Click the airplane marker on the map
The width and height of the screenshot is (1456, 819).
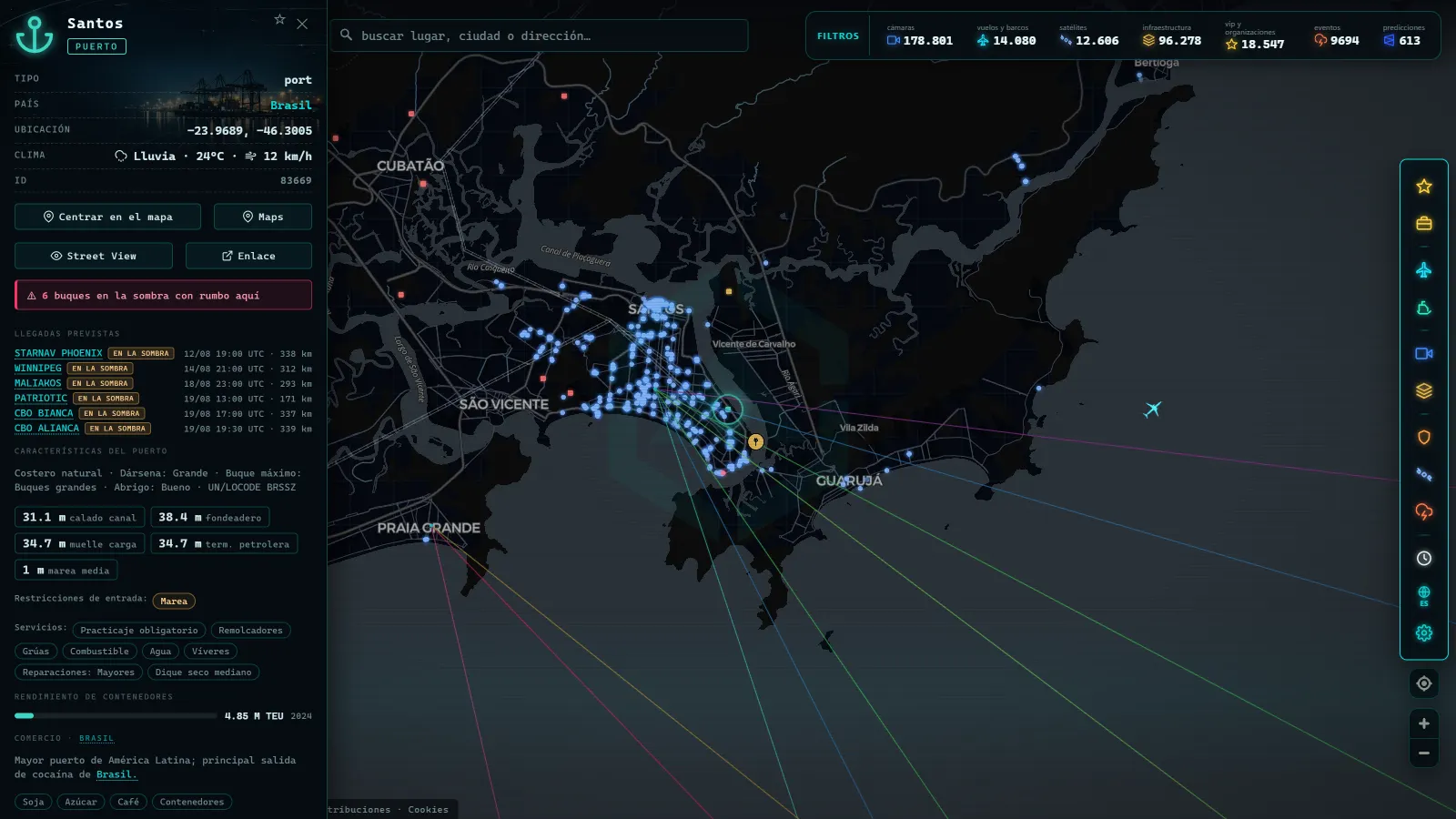1153,409
